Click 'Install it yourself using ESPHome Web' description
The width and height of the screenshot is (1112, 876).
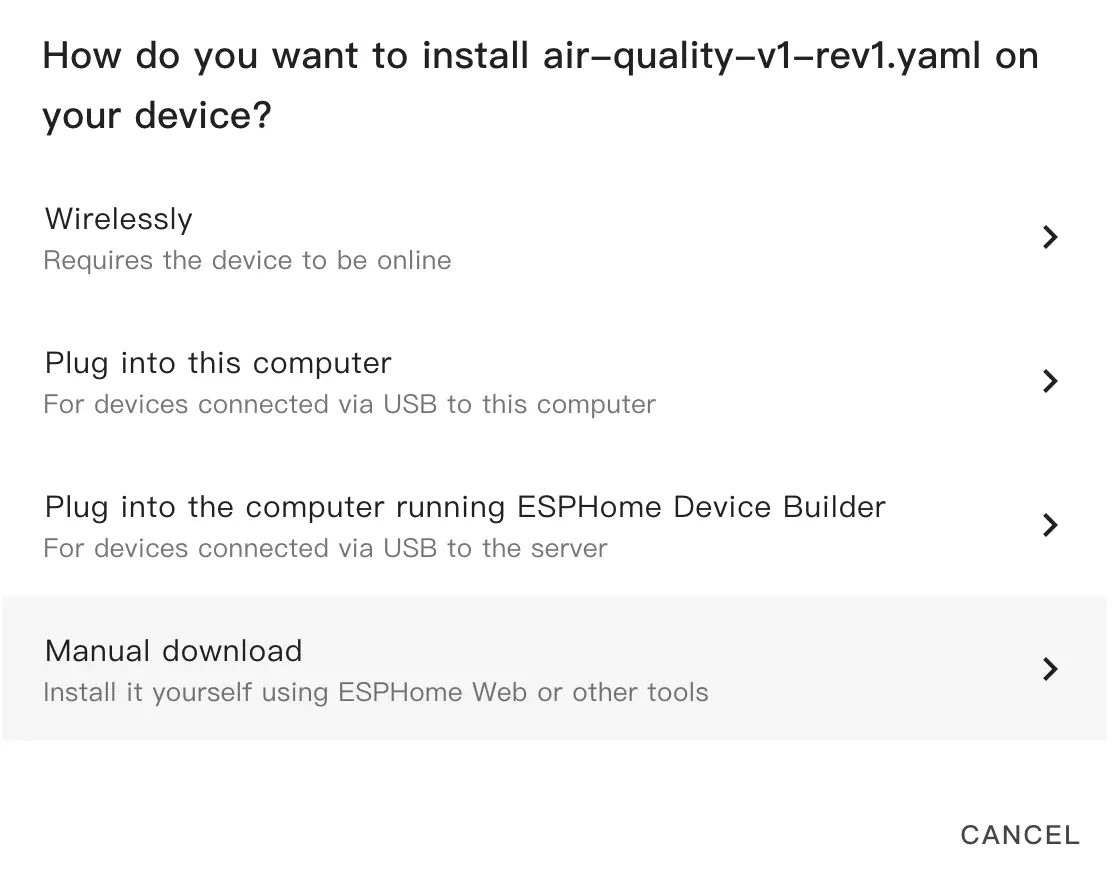pyautogui.click(x=375, y=693)
